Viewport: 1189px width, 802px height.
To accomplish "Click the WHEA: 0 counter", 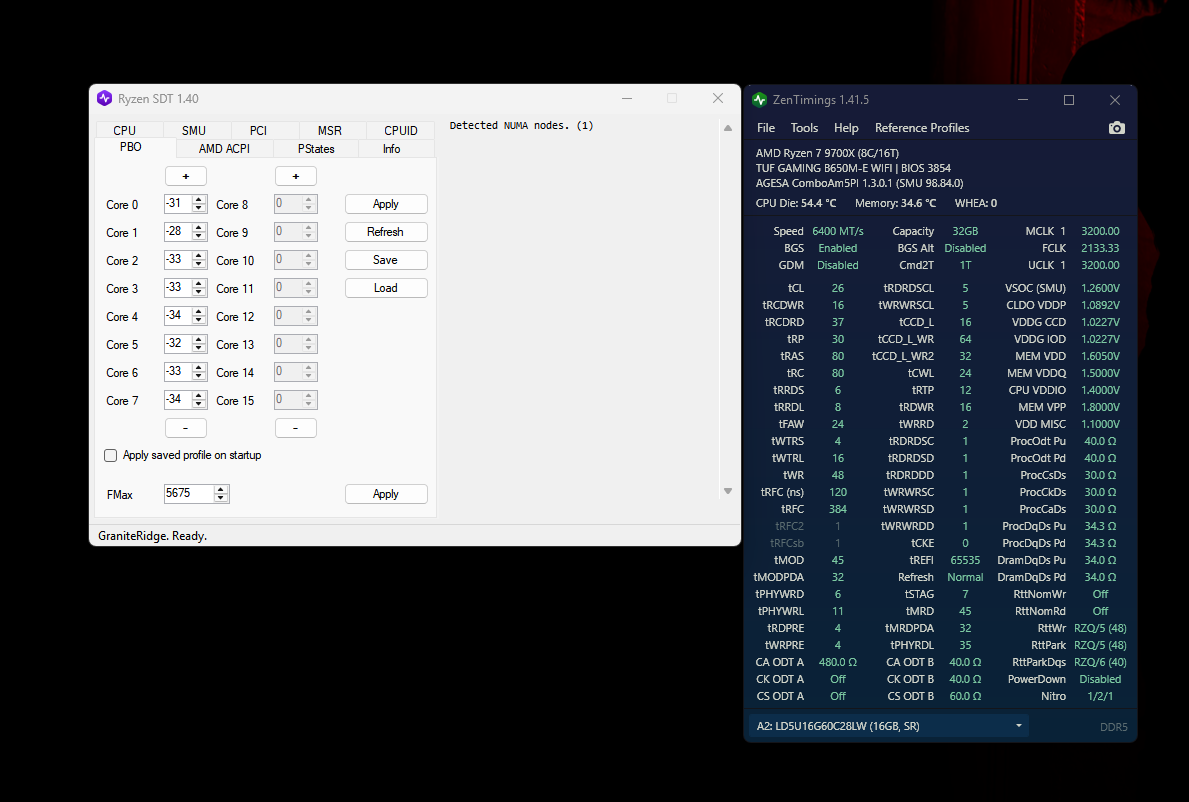I will pyautogui.click(x=976, y=203).
